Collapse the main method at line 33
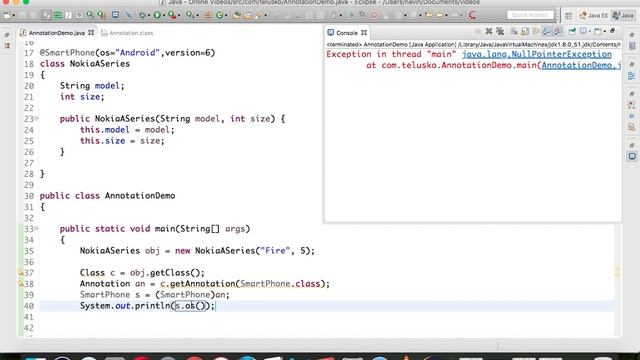 [36, 229]
